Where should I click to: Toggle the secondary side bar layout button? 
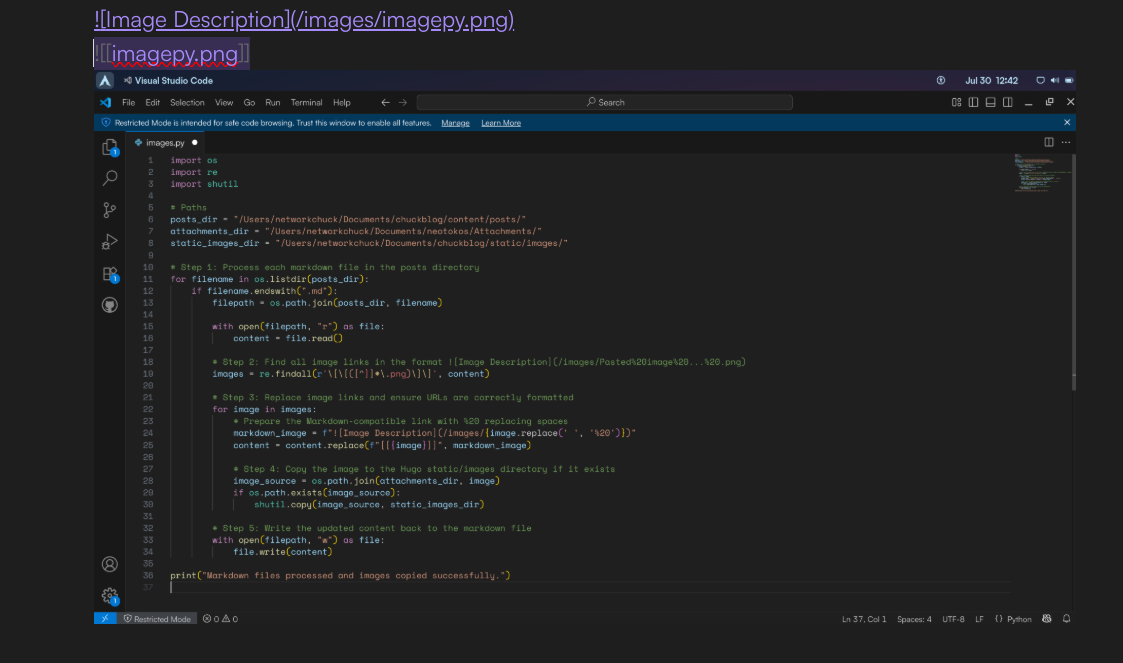(x=1007, y=102)
